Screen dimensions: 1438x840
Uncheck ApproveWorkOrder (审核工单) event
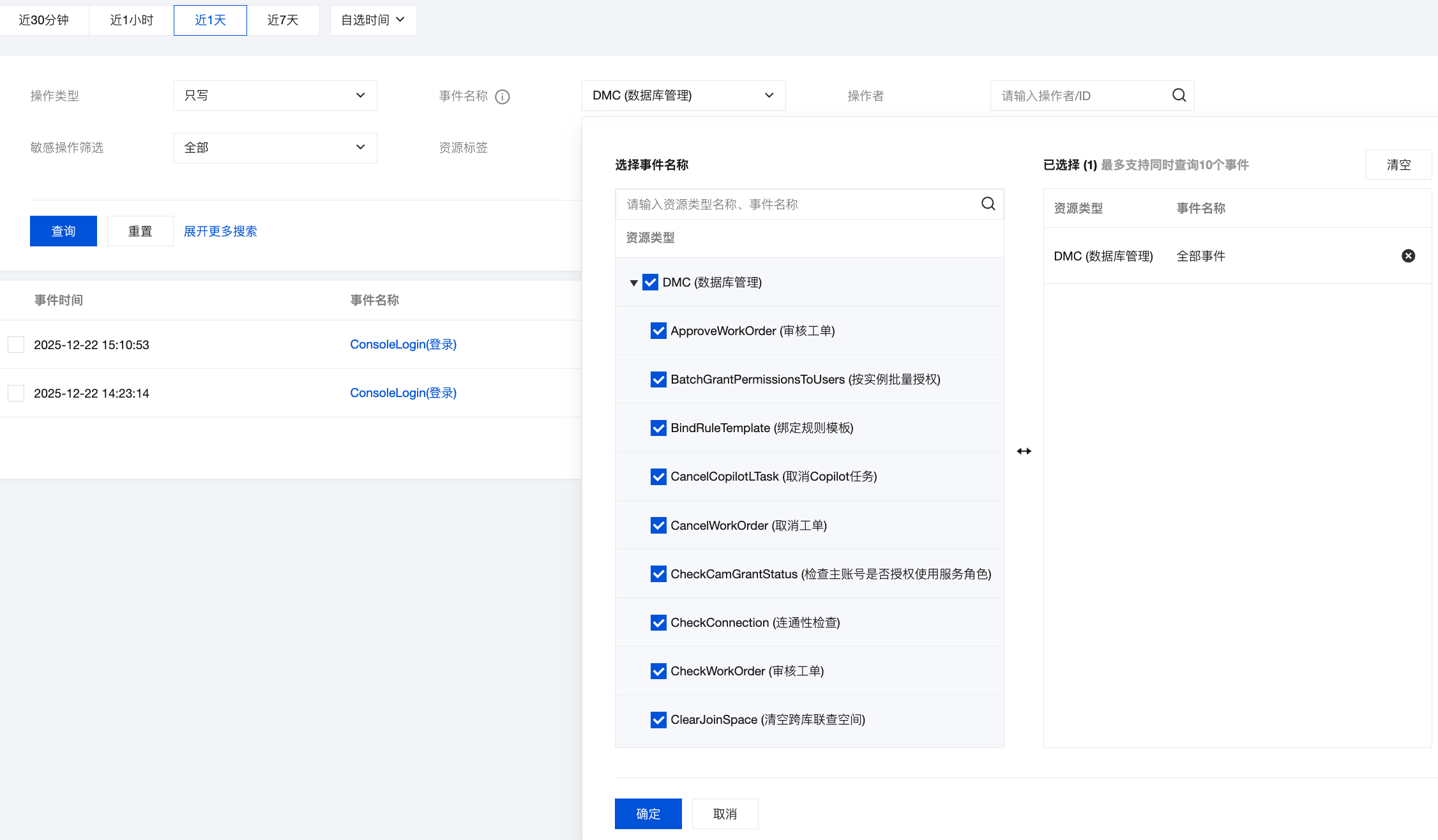[658, 331]
